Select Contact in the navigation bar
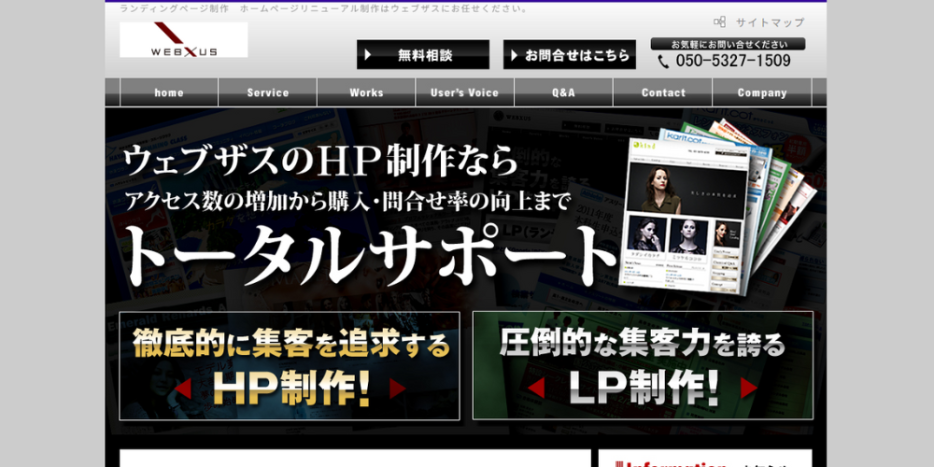Image resolution: width=934 pixels, height=467 pixels. tap(662, 93)
